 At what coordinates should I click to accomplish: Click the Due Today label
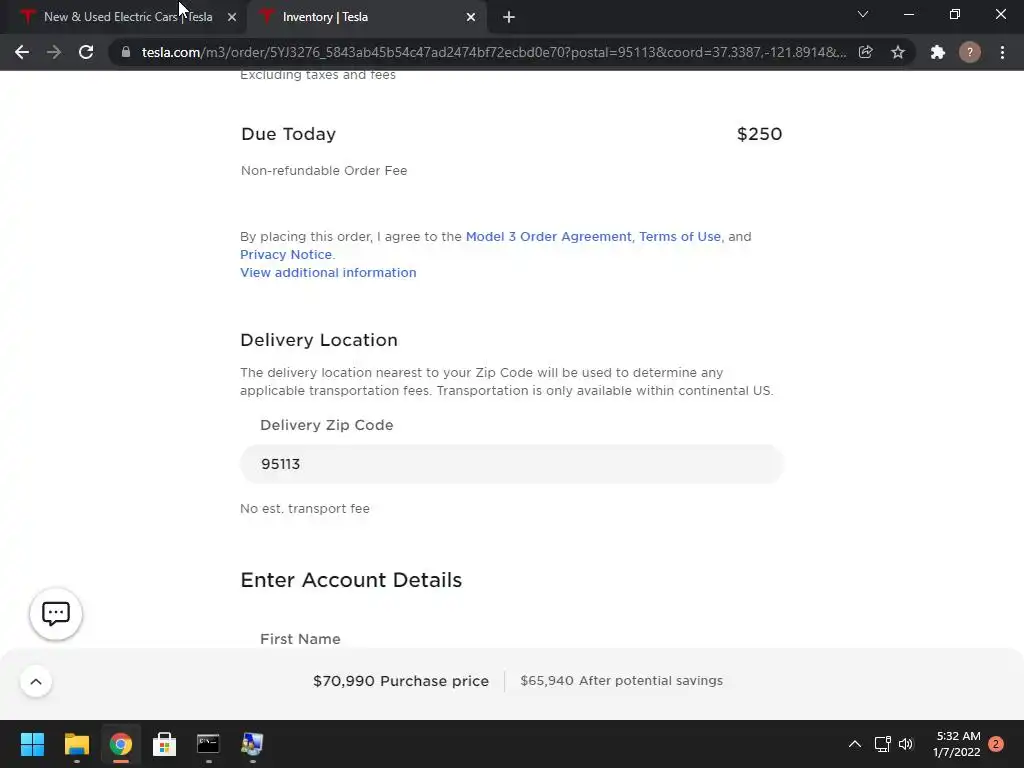coord(289,134)
